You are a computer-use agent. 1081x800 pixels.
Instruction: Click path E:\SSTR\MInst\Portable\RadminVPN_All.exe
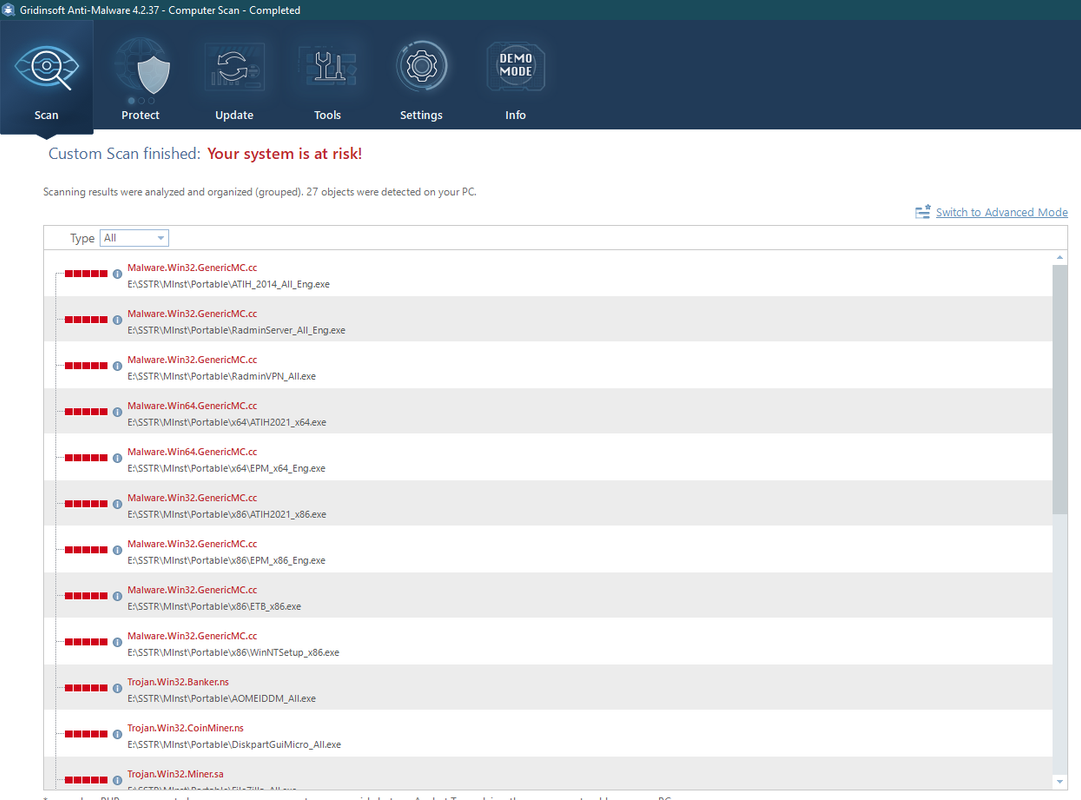[x=221, y=377]
